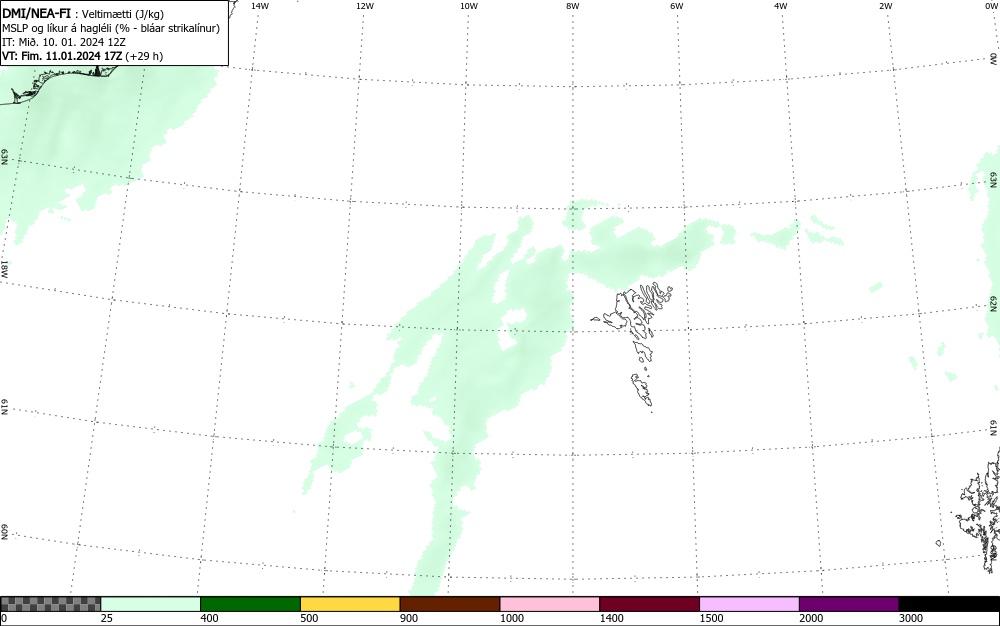
Task: Click the dark maroon 1400–1500 legend swatch
Action: click(649, 604)
